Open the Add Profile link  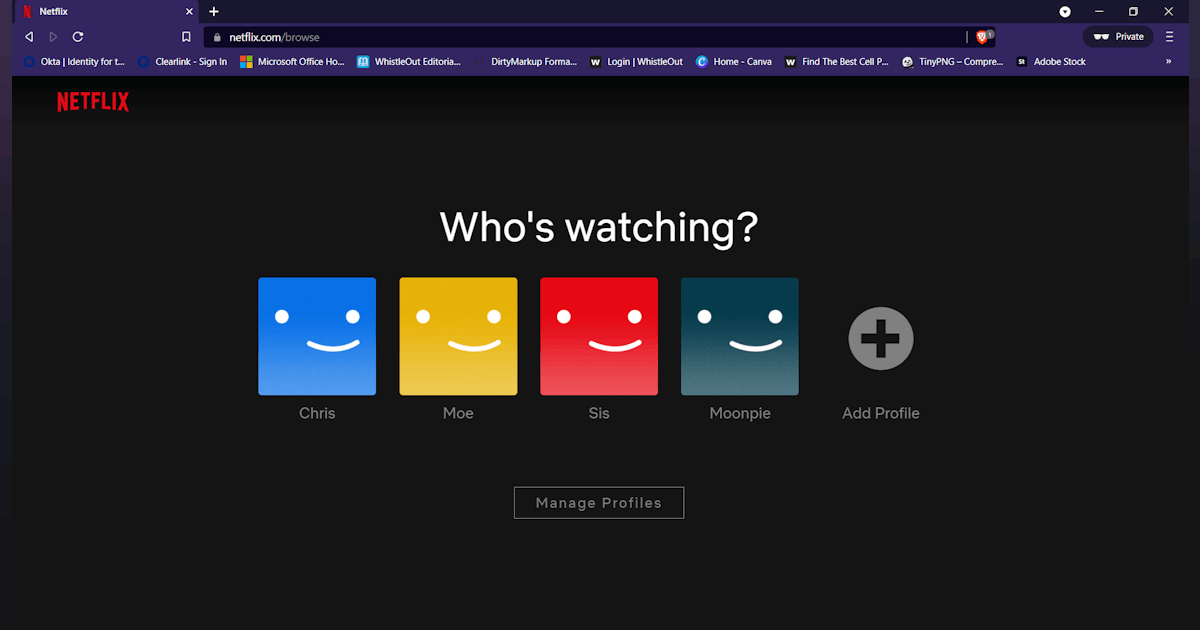pos(880,412)
